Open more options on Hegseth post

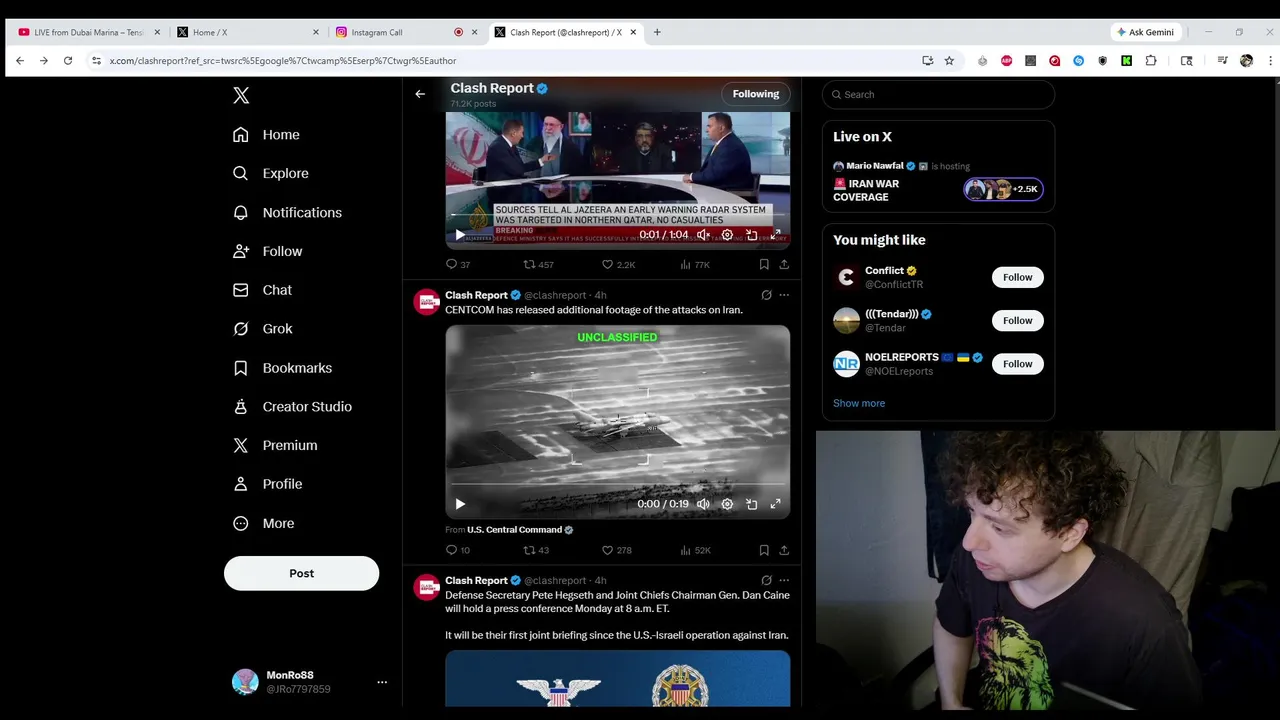tap(784, 580)
